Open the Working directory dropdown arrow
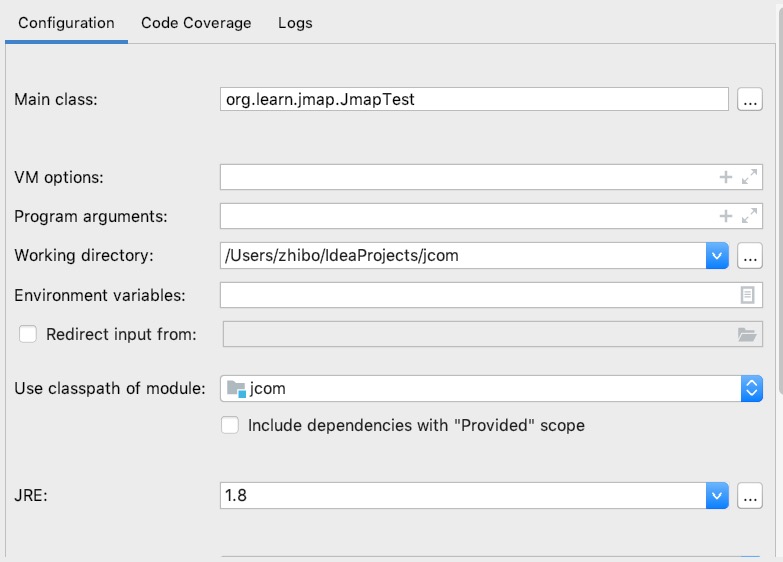 click(717, 255)
